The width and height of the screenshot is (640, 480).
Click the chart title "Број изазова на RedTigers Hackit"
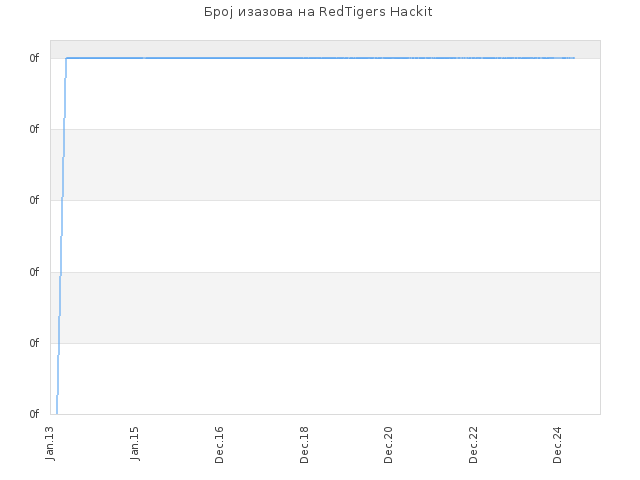[x=318, y=12]
